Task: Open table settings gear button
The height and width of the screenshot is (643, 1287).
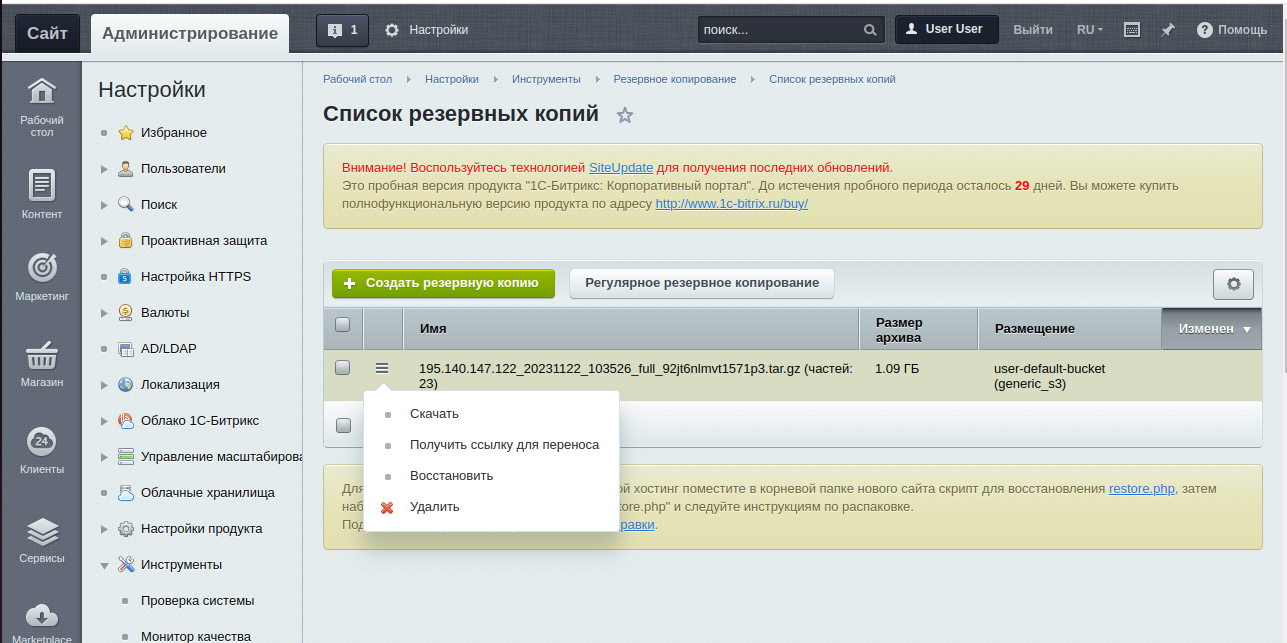Action: (x=1233, y=284)
